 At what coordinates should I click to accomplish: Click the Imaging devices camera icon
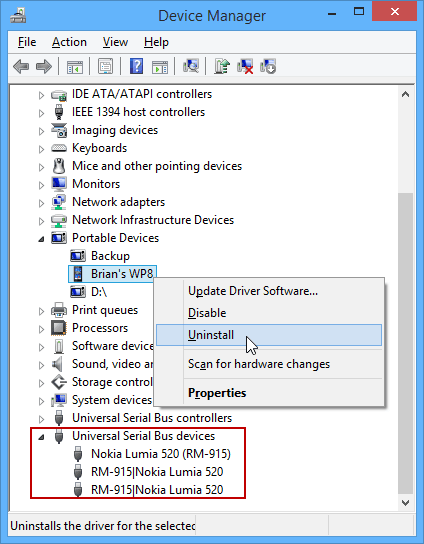[59, 130]
